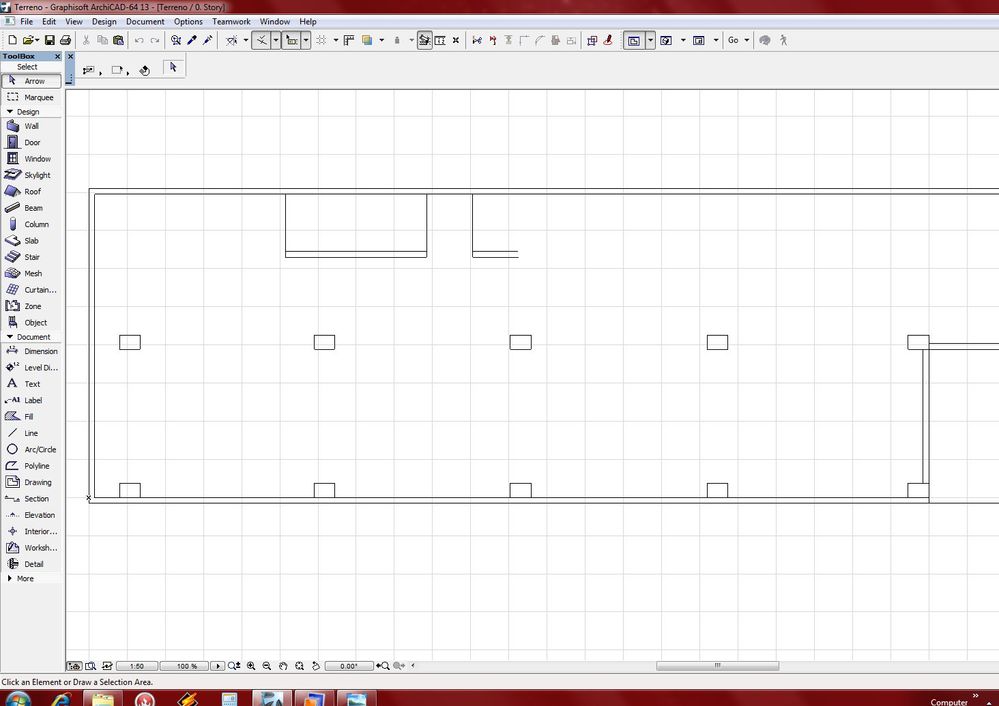Select the Object tool
This screenshot has width=999, height=706.
coord(31,322)
